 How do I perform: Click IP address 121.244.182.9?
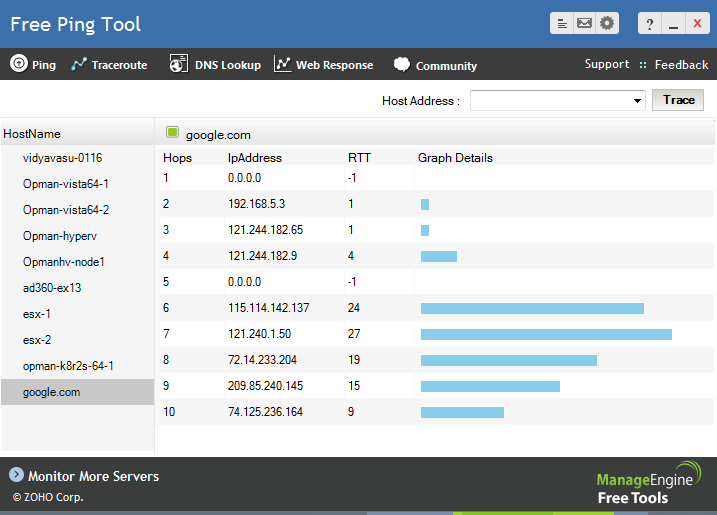pyautogui.click(x=262, y=256)
